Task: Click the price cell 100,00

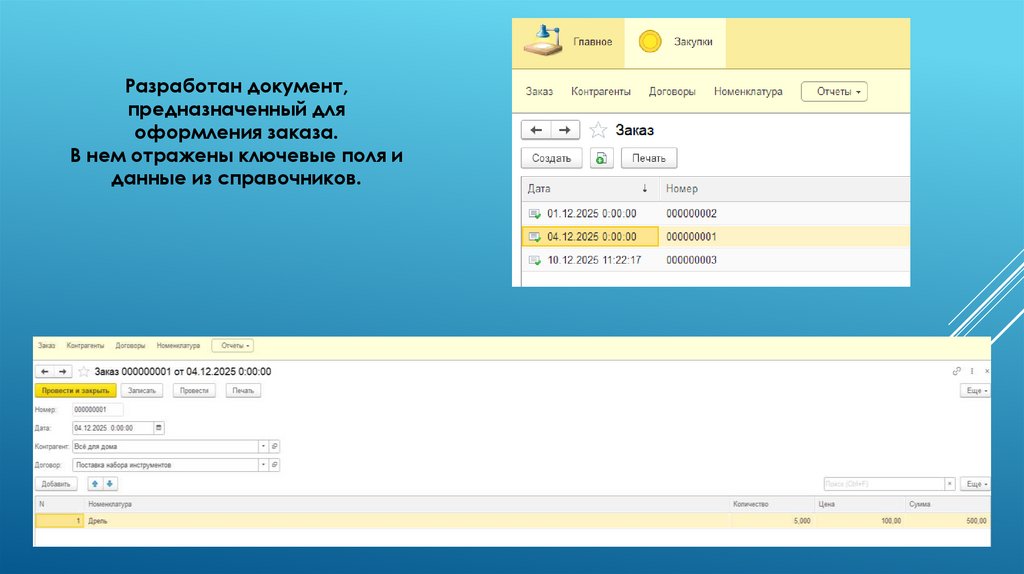Action: click(859, 521)
